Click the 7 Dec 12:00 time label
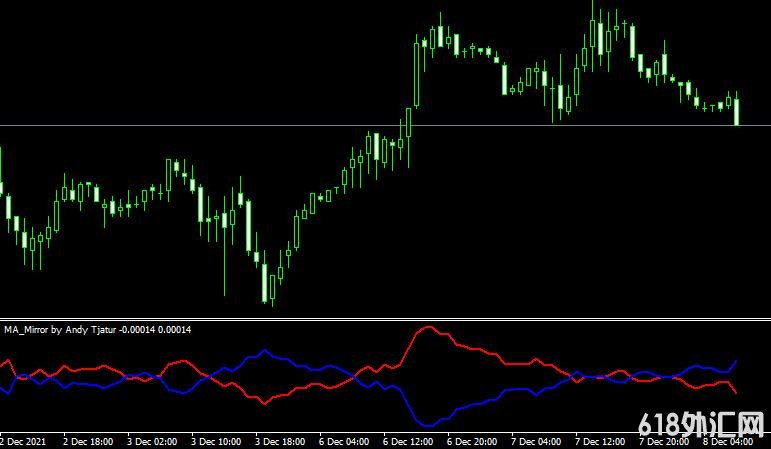The height and width of the screenshot is (449, 771). [600, 442]
